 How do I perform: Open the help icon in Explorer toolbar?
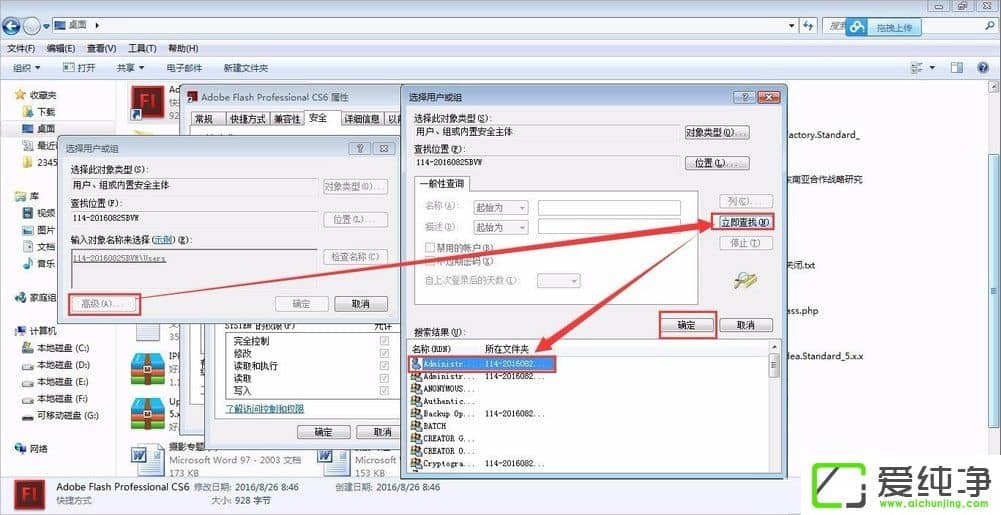click(x=983, y=68)
